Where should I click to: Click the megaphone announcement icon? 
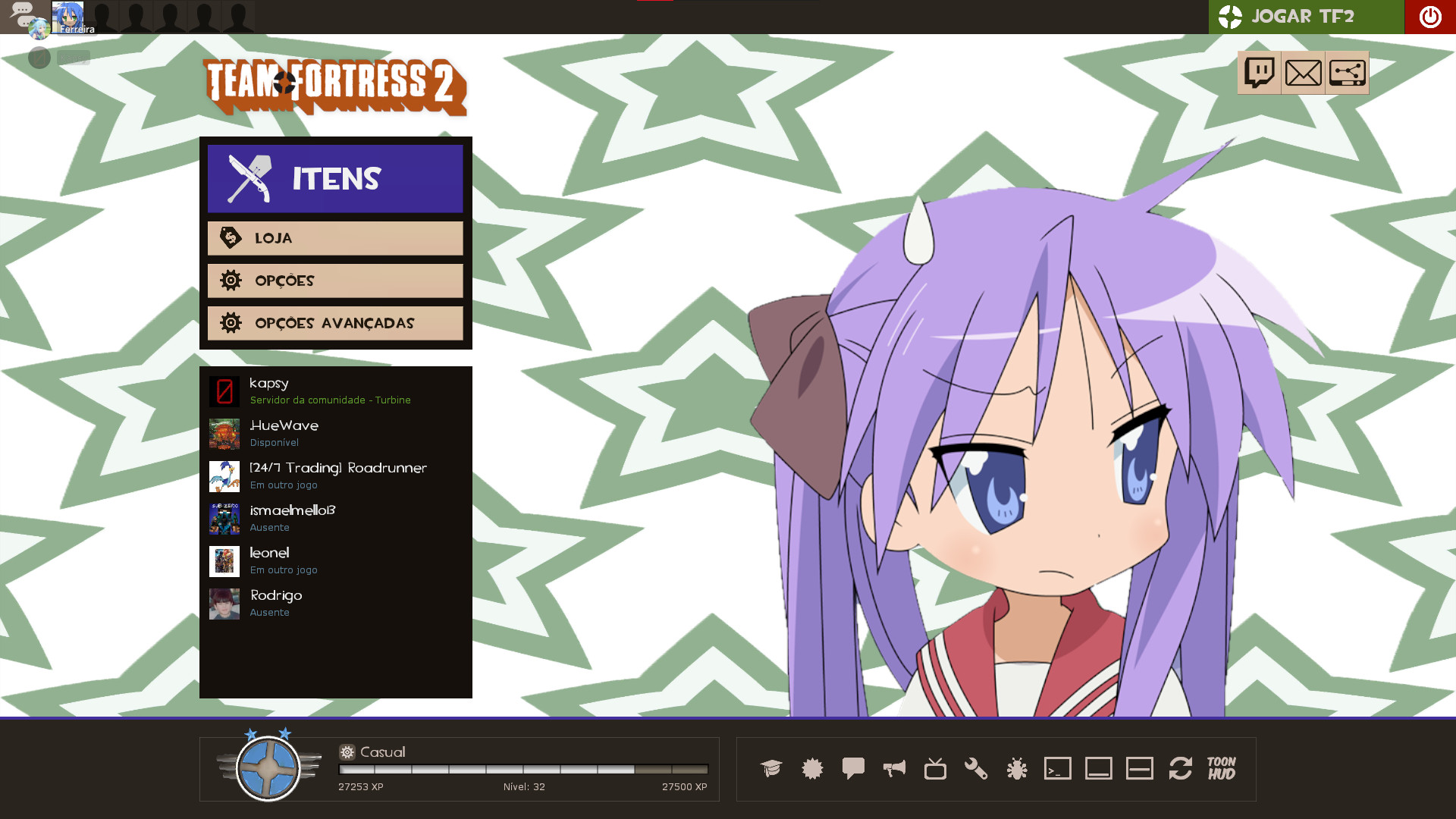894,768
